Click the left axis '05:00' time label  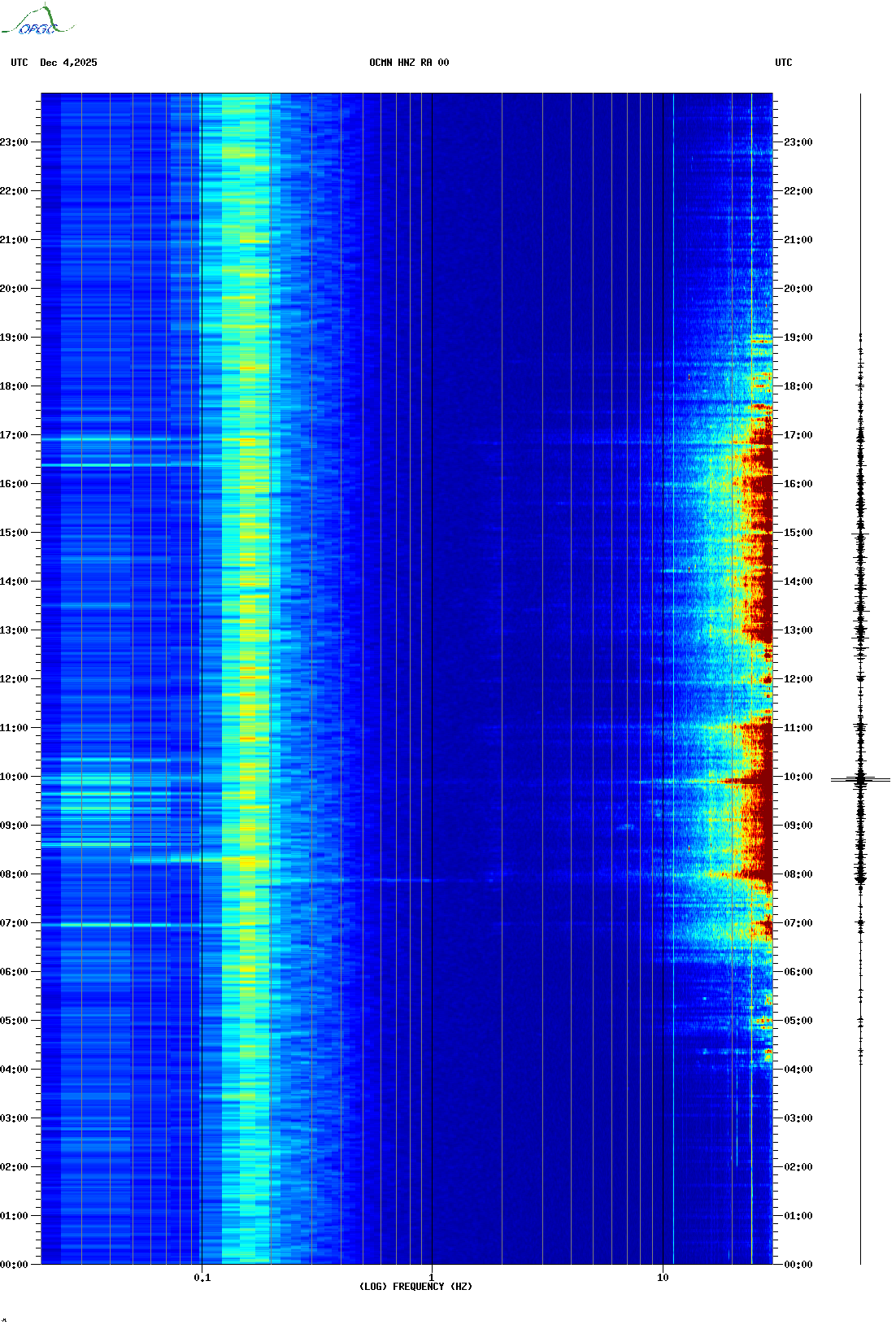coord(14,1021)
